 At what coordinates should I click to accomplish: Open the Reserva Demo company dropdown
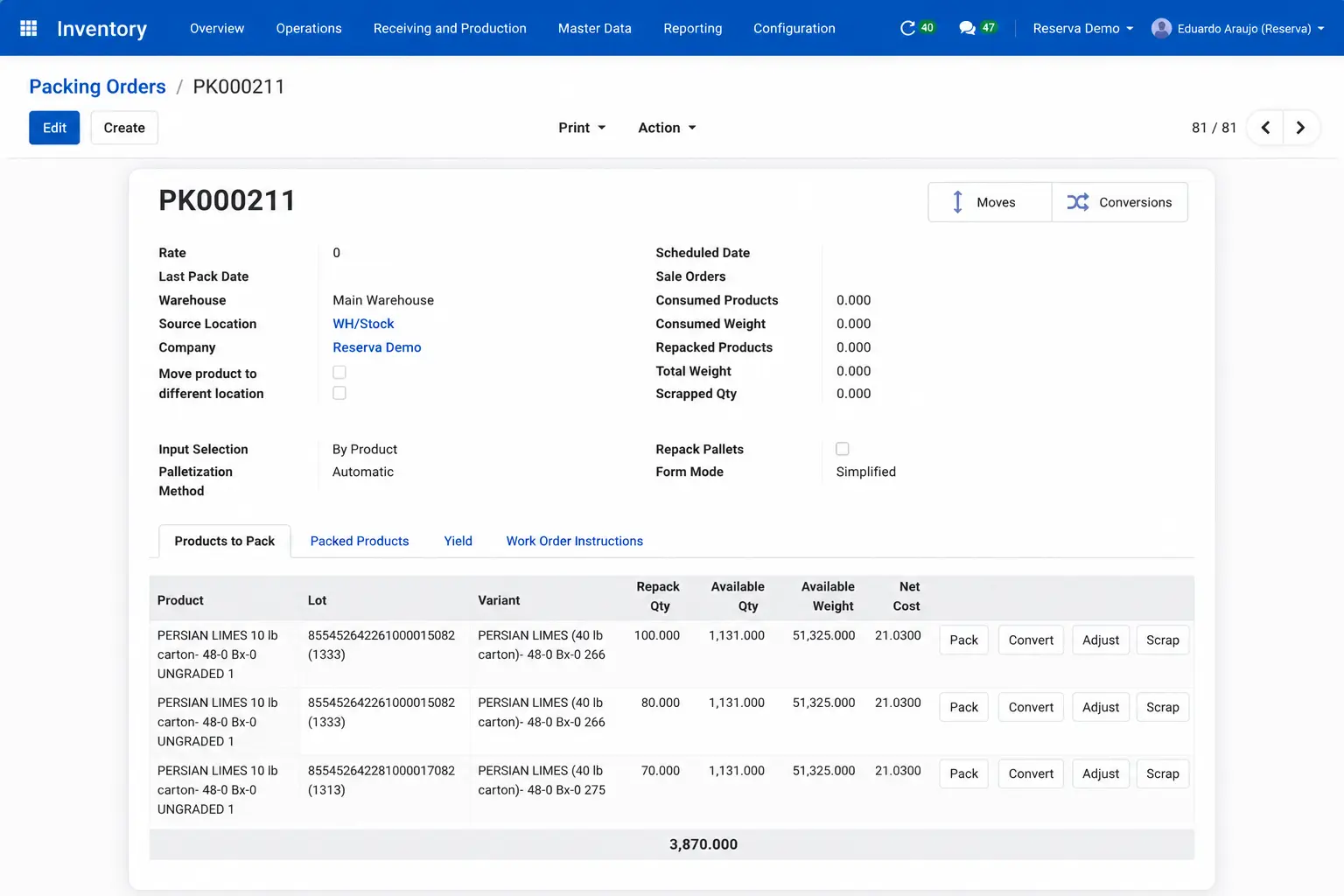tap(1083, 28)
